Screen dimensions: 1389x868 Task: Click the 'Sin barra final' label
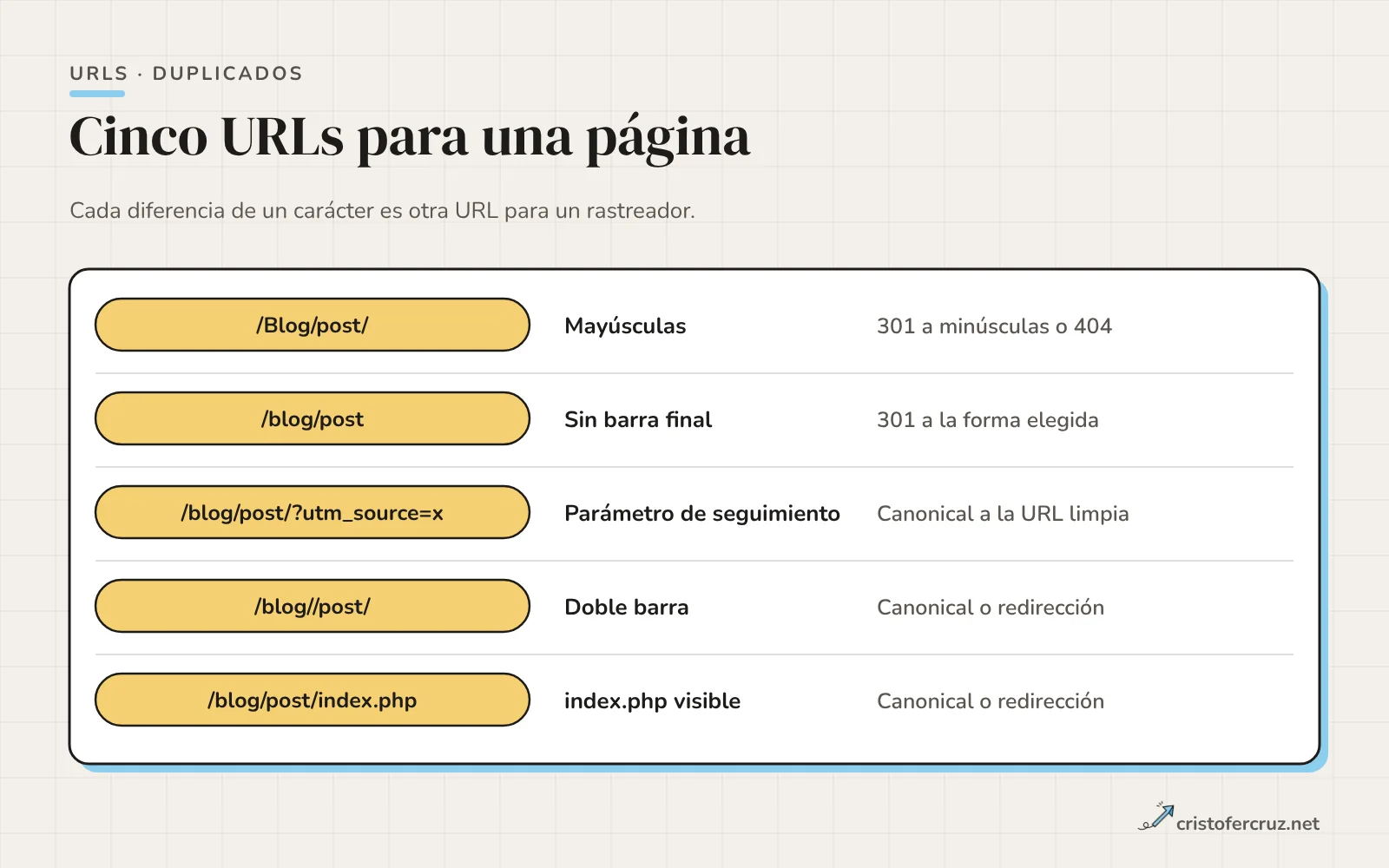point(638,420)
